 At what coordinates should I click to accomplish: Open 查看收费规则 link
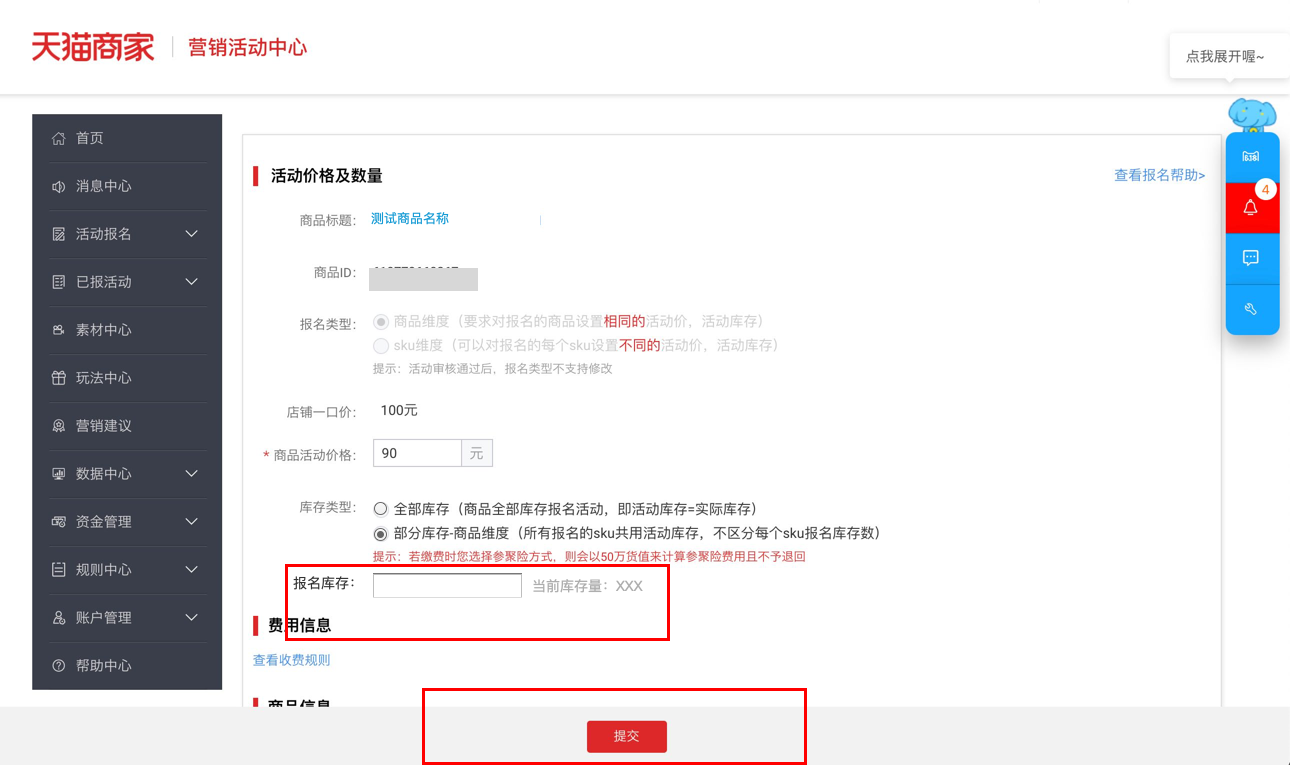(291, 660)
